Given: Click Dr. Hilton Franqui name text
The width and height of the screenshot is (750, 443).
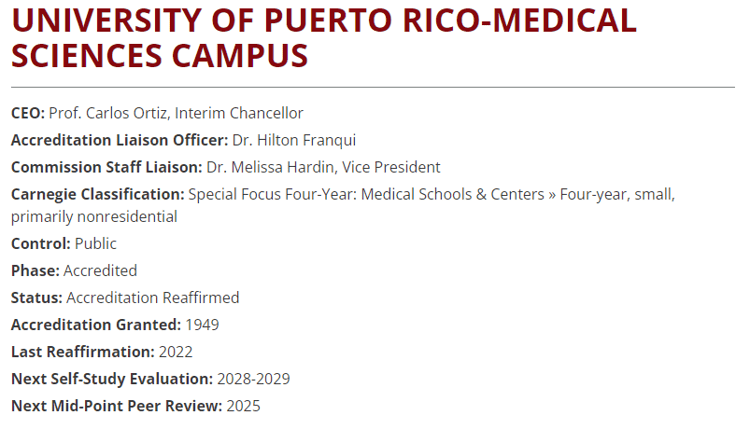Looking at the screenshot, I should click(294, 140).
